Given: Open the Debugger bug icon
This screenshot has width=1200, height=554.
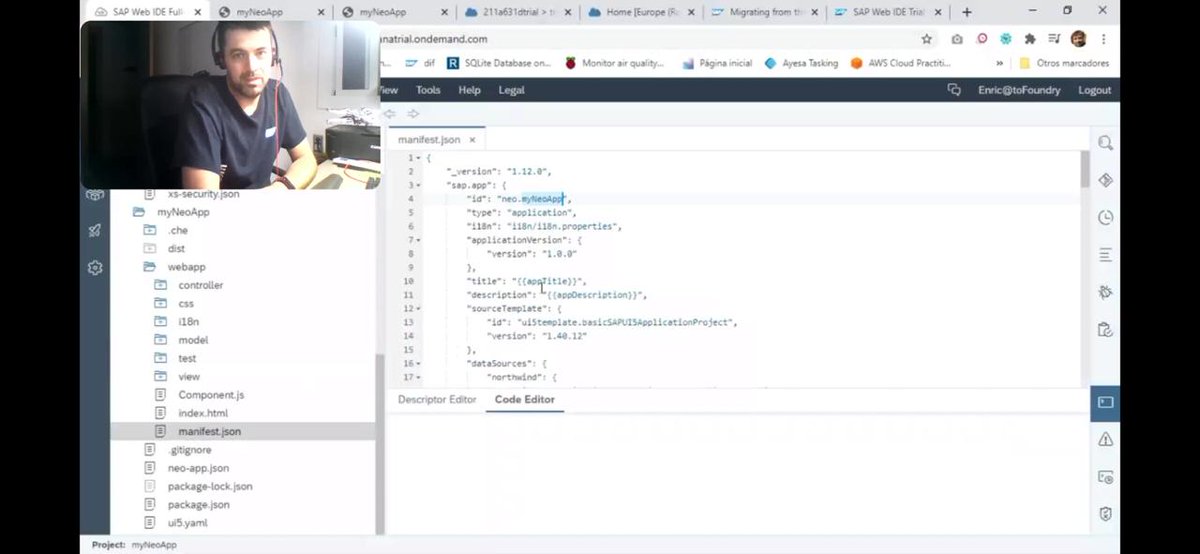Looking at the screenshot, I should point(1105,292).
